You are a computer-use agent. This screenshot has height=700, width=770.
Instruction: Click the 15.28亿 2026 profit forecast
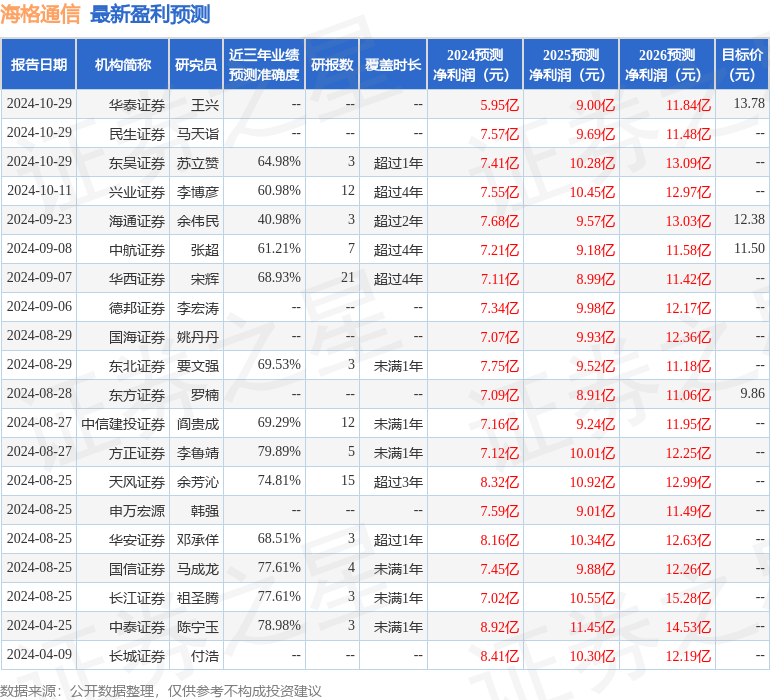click(688, 598)
